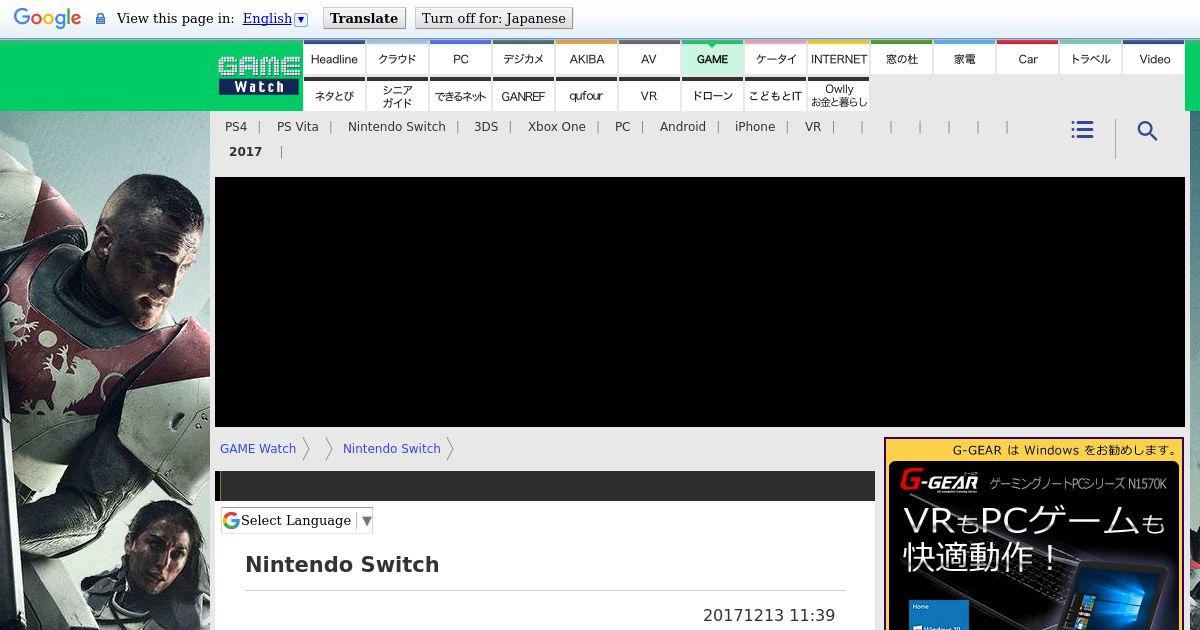Select the GAME tab
This screenshot has width=1200, height=630.
(x=712, y=58)
